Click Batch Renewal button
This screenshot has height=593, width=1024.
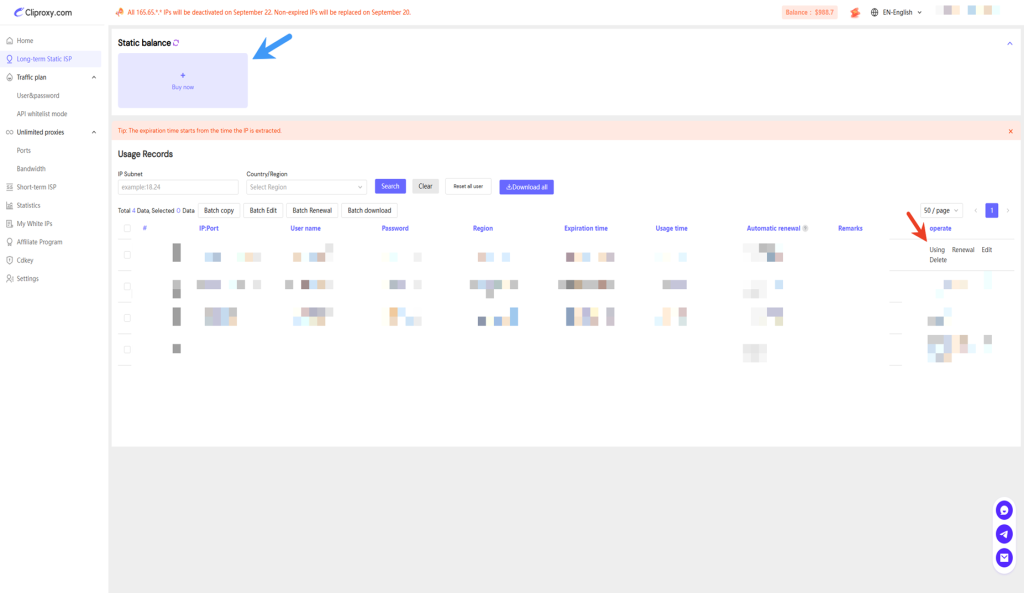(311, 210)
